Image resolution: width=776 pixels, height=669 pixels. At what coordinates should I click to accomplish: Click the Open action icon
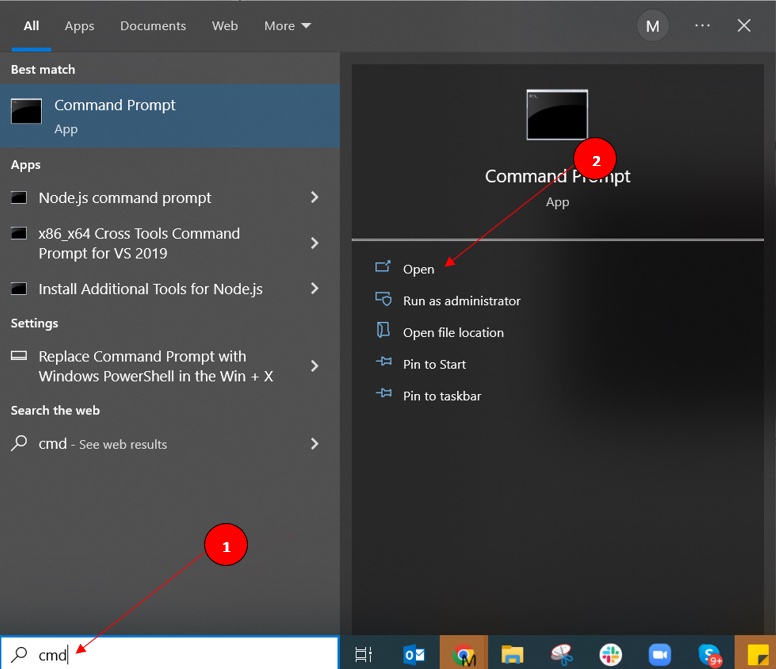383,267
